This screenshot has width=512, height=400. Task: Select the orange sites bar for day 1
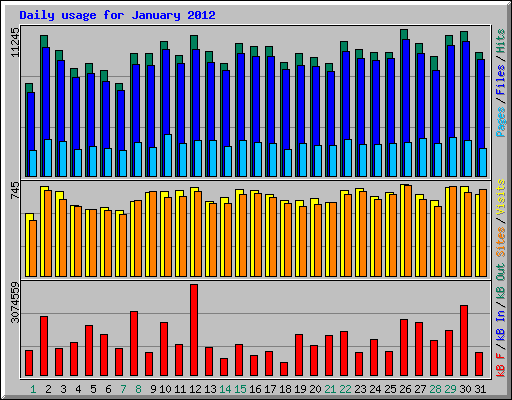(33, 248)
